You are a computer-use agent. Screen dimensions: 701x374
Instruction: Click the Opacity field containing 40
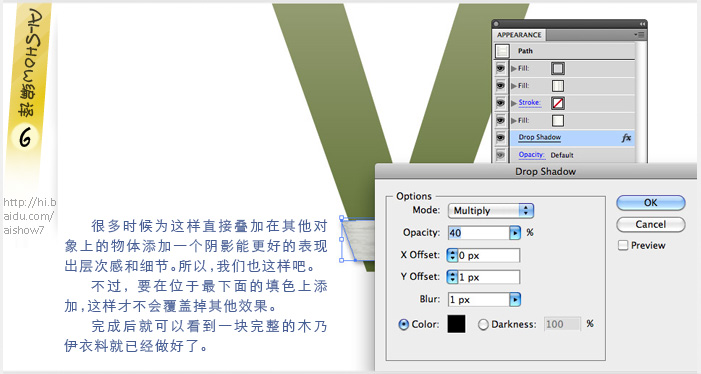coord(478,233)
